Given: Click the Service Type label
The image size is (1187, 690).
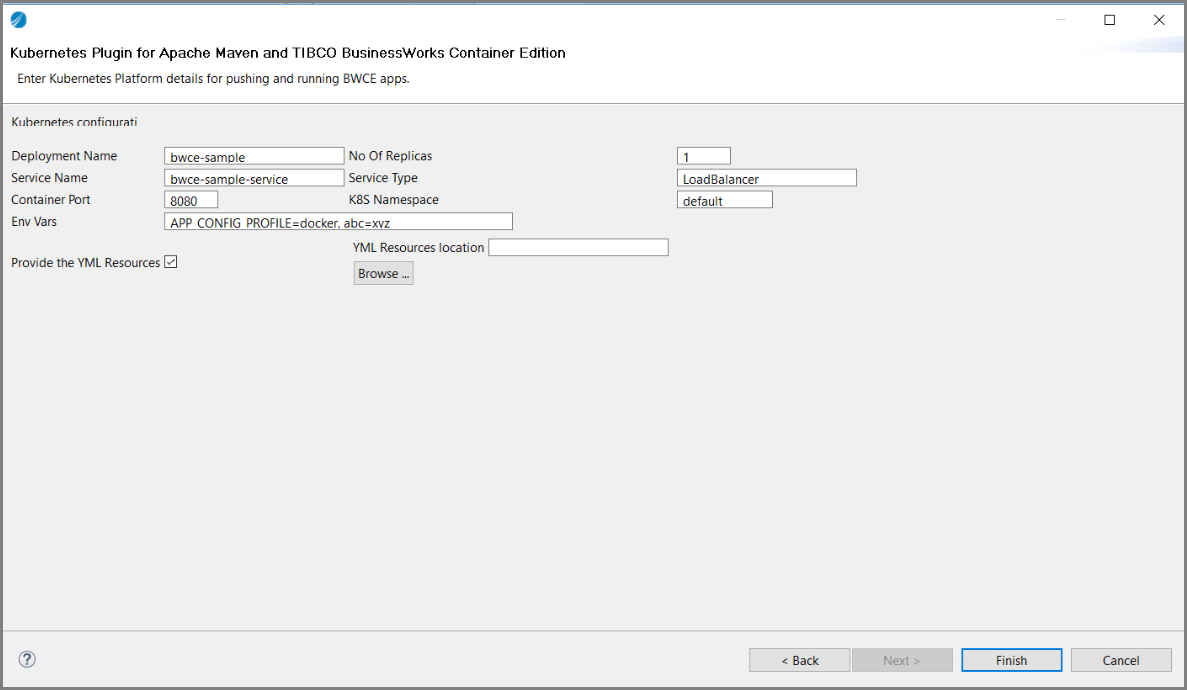Looking at the screenshot, I should click(x=383, y=178).
